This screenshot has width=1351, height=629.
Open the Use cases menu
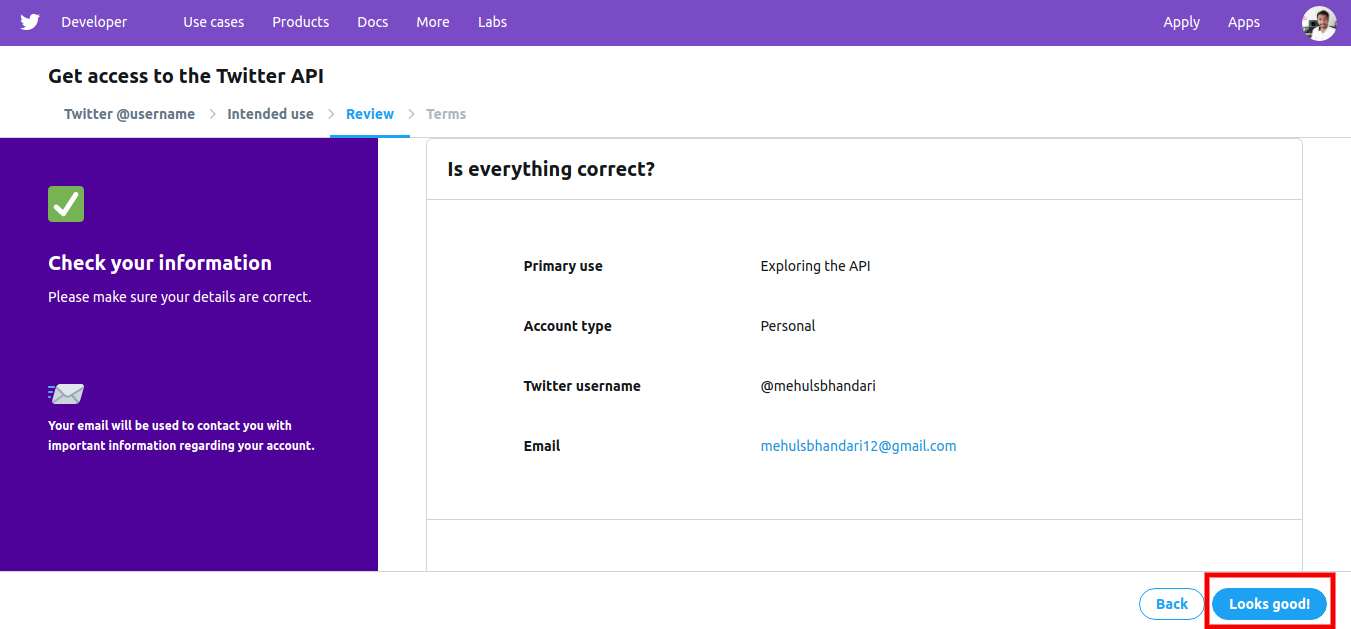[213, 22]
